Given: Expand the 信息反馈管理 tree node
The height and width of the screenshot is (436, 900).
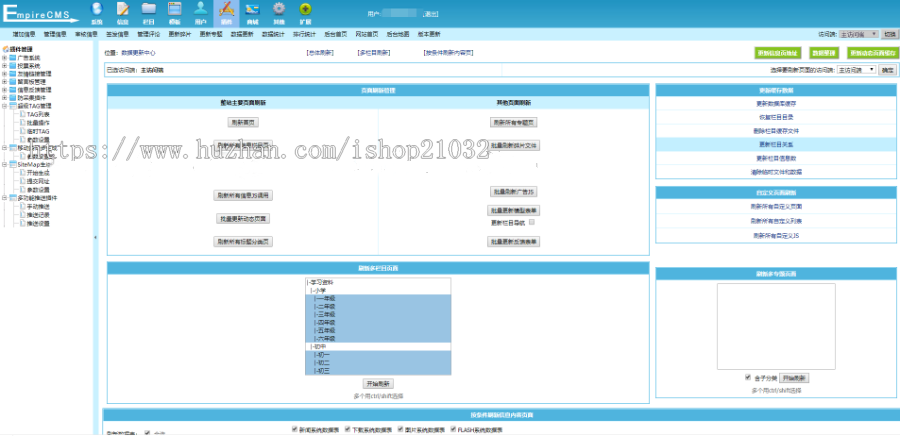Looking at the screenshot, I should [x=5, y=90].
